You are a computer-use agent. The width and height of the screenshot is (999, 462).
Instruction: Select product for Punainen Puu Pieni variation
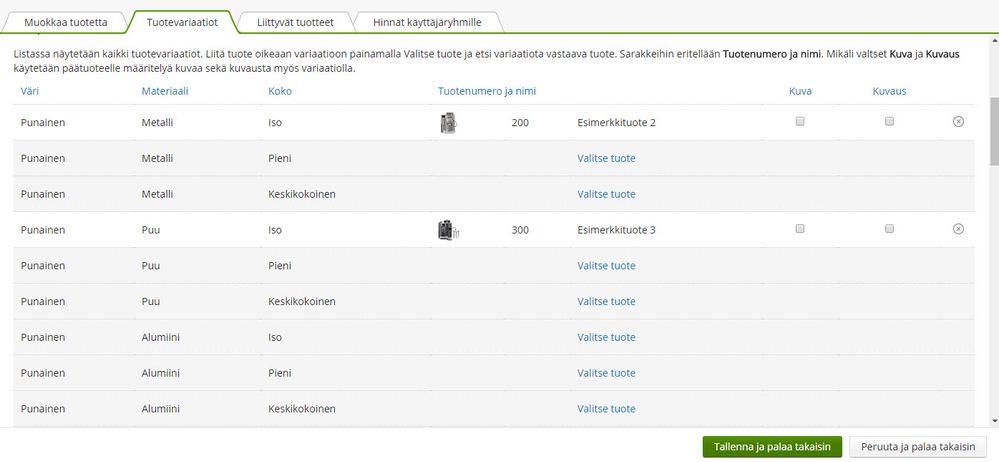(606, 266)
